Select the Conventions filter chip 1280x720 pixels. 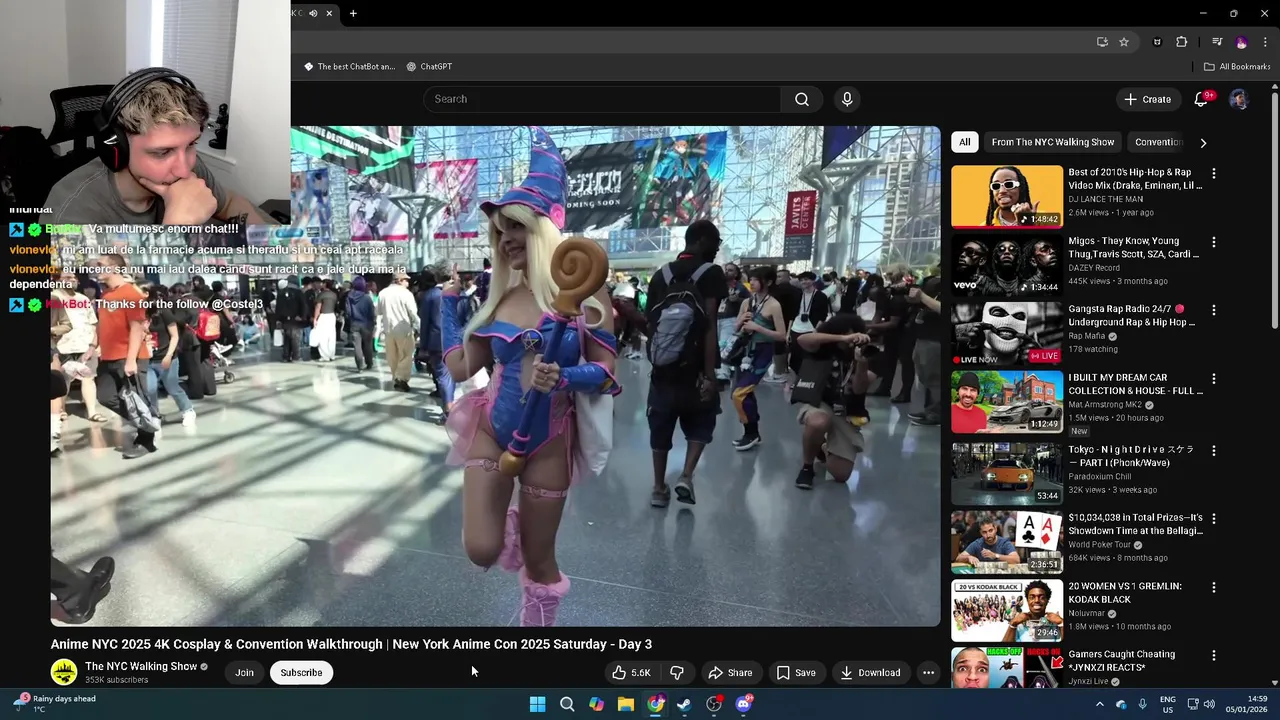(x=1158, y=142)
